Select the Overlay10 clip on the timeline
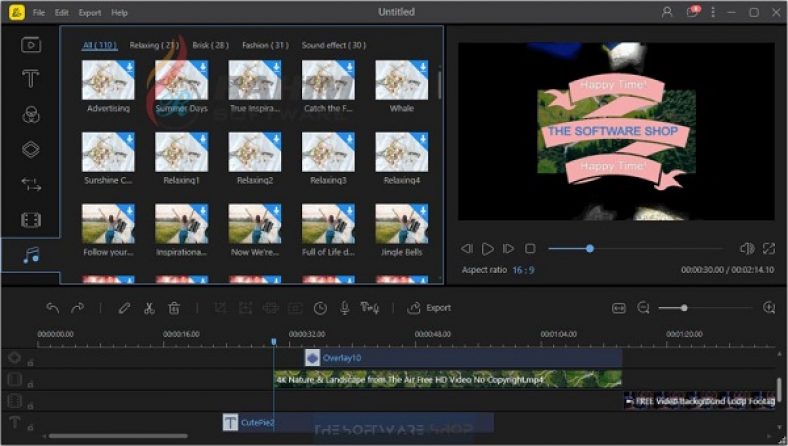 tap(463, 358)
